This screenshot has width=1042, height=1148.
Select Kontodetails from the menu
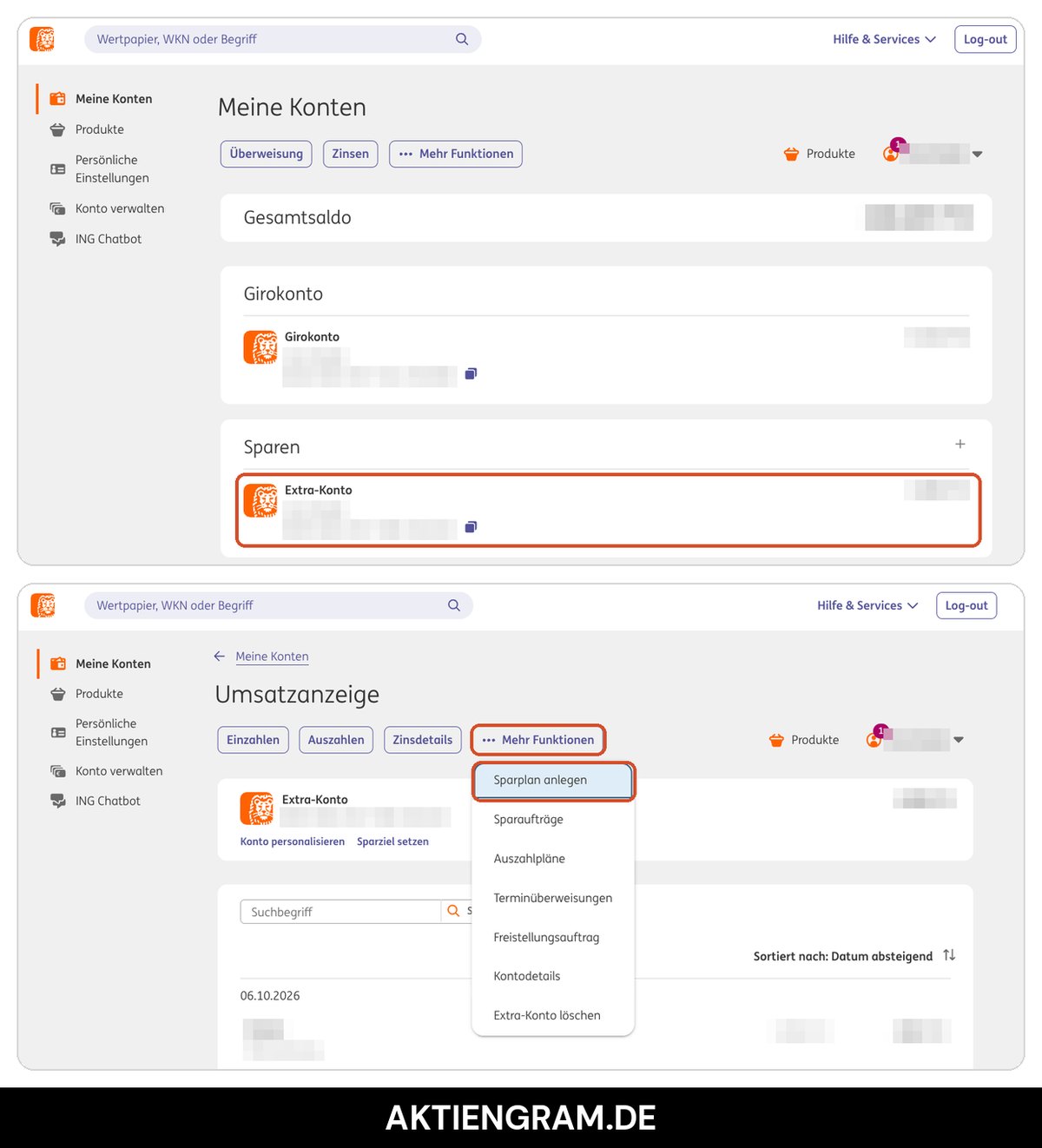point(553,976)
